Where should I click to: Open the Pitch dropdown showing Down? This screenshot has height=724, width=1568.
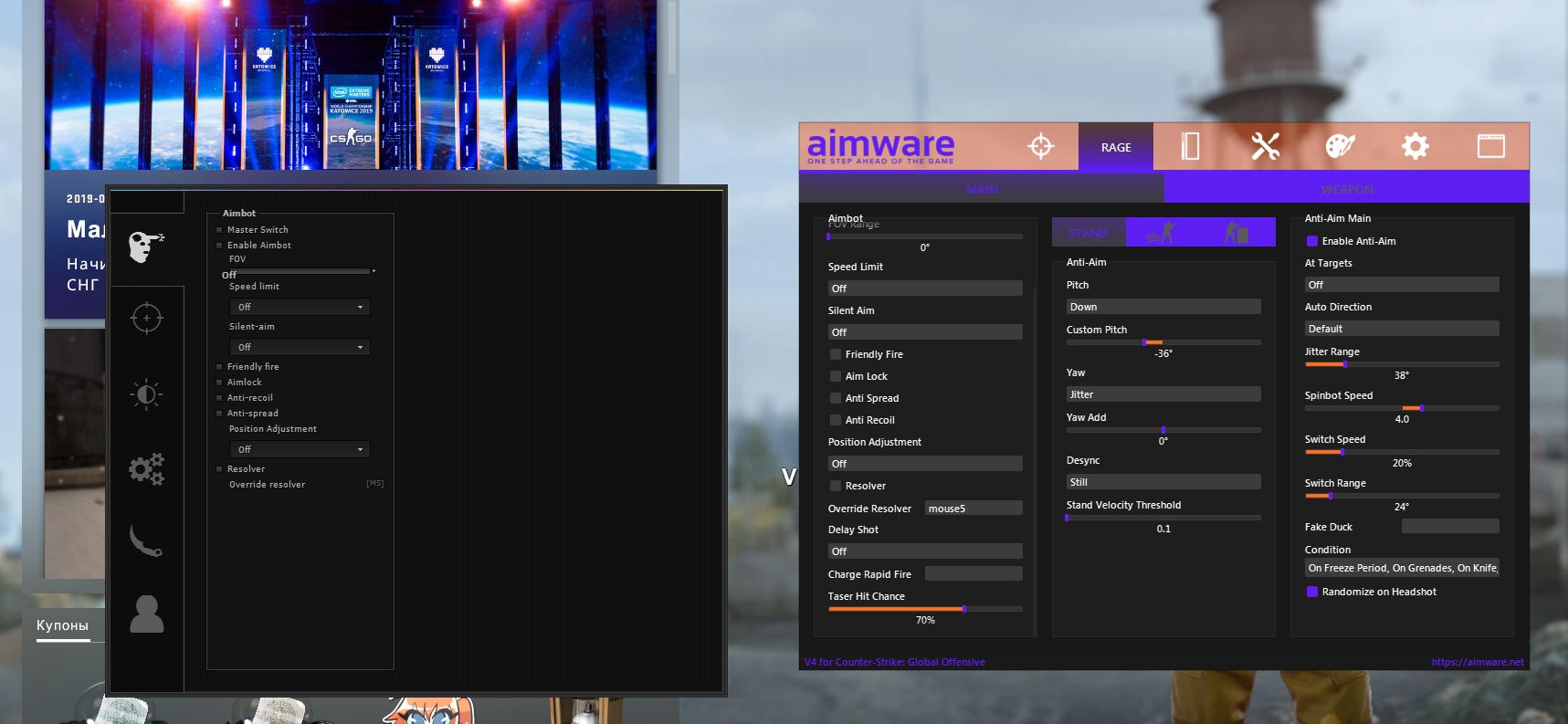[x=1163, y=307]
